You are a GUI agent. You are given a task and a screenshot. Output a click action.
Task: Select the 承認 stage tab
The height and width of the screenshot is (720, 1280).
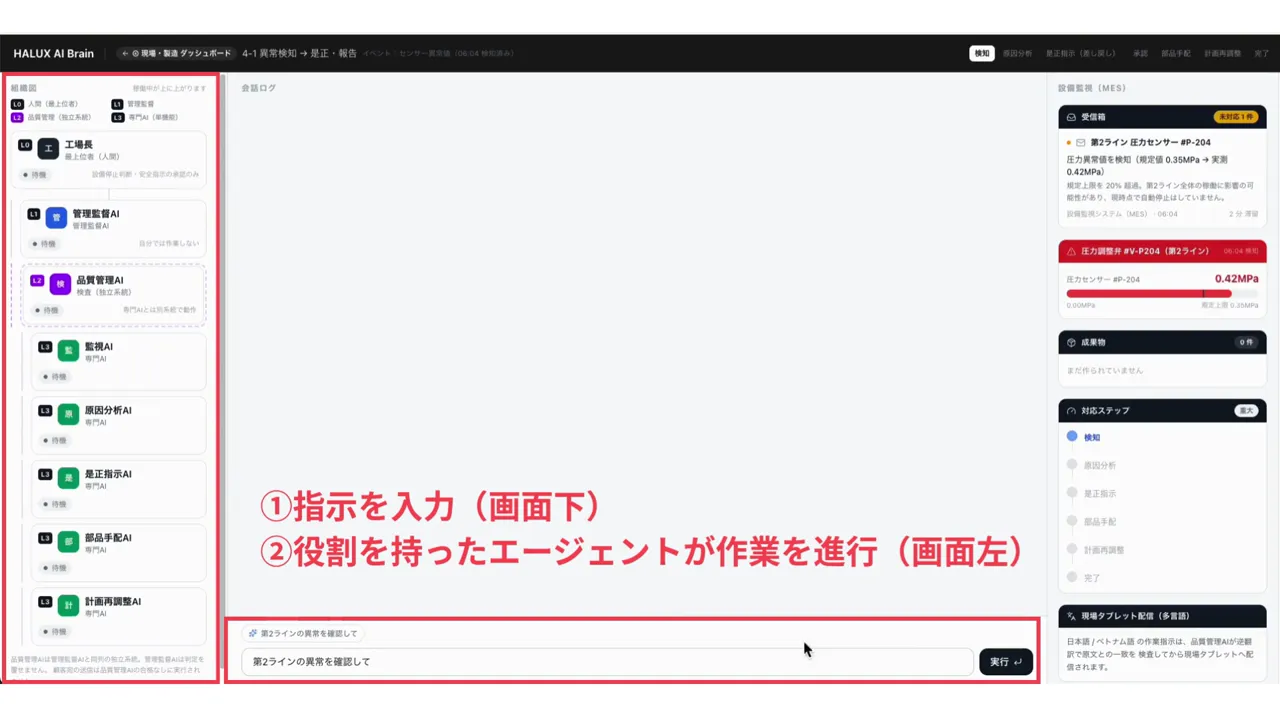coord(1139,53)
